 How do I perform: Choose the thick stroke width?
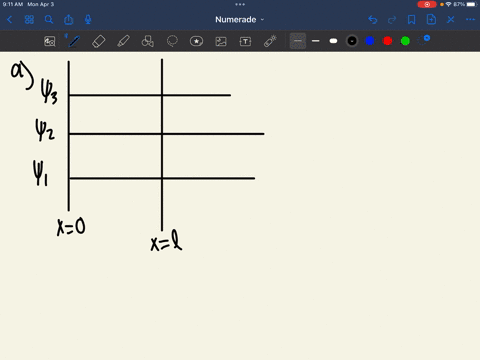click(333, 41)
